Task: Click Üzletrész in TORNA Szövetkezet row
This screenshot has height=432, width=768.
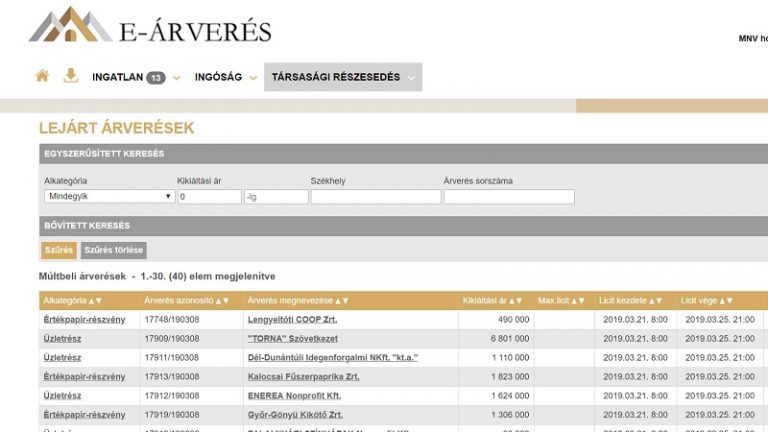Action: pyautogui.click(x=62, y=338)
